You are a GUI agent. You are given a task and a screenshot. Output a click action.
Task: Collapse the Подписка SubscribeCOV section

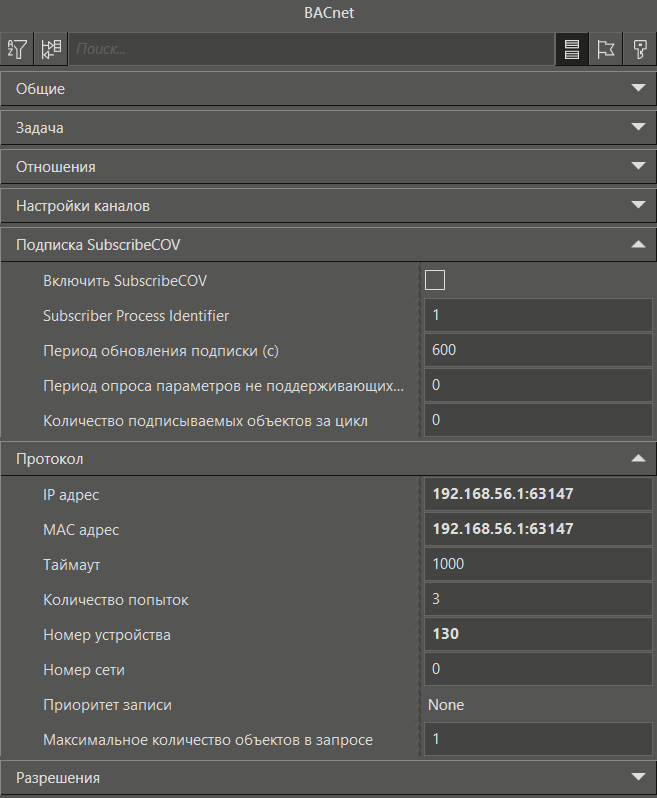(x=328, y=245)
